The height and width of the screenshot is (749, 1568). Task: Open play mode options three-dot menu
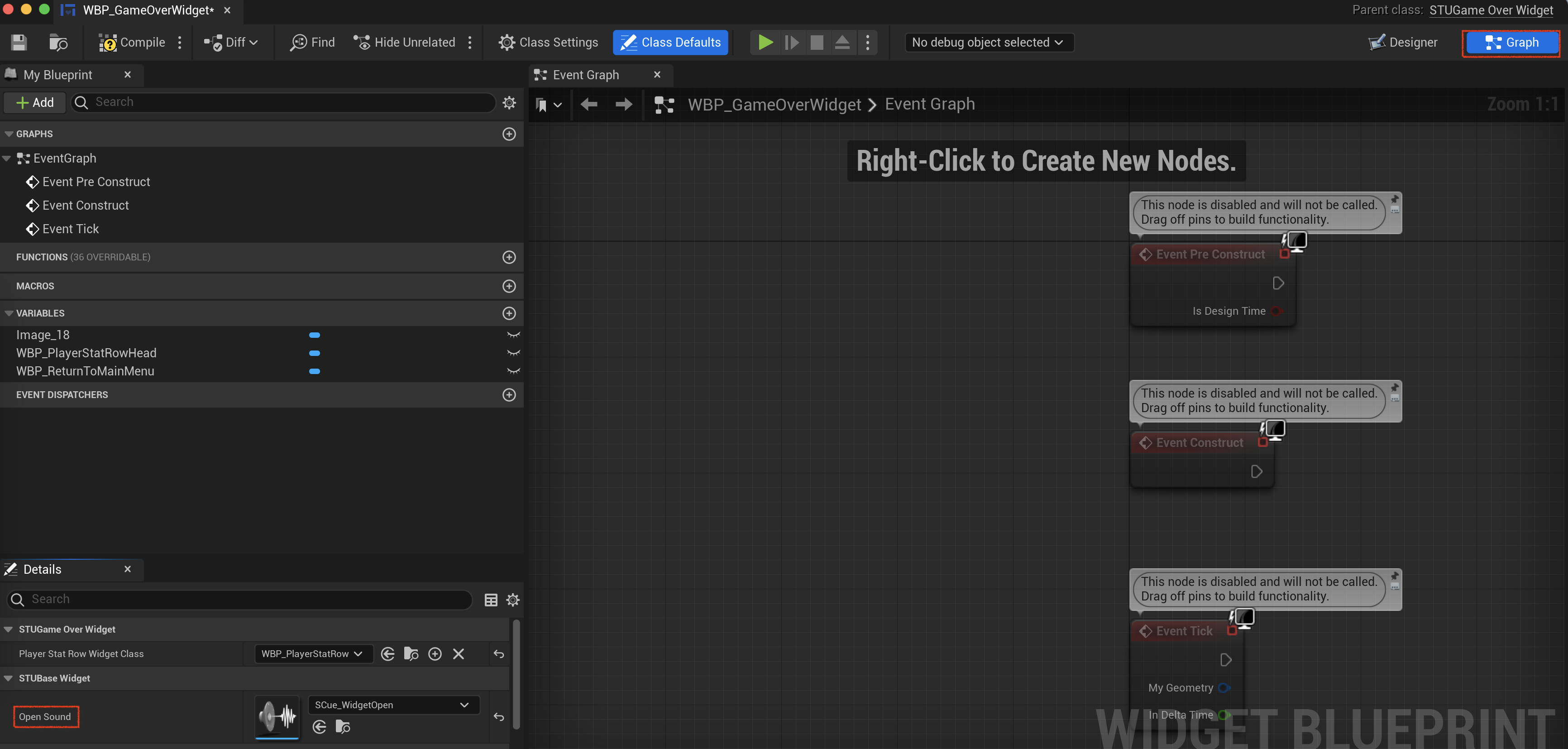tap(867, 43)
